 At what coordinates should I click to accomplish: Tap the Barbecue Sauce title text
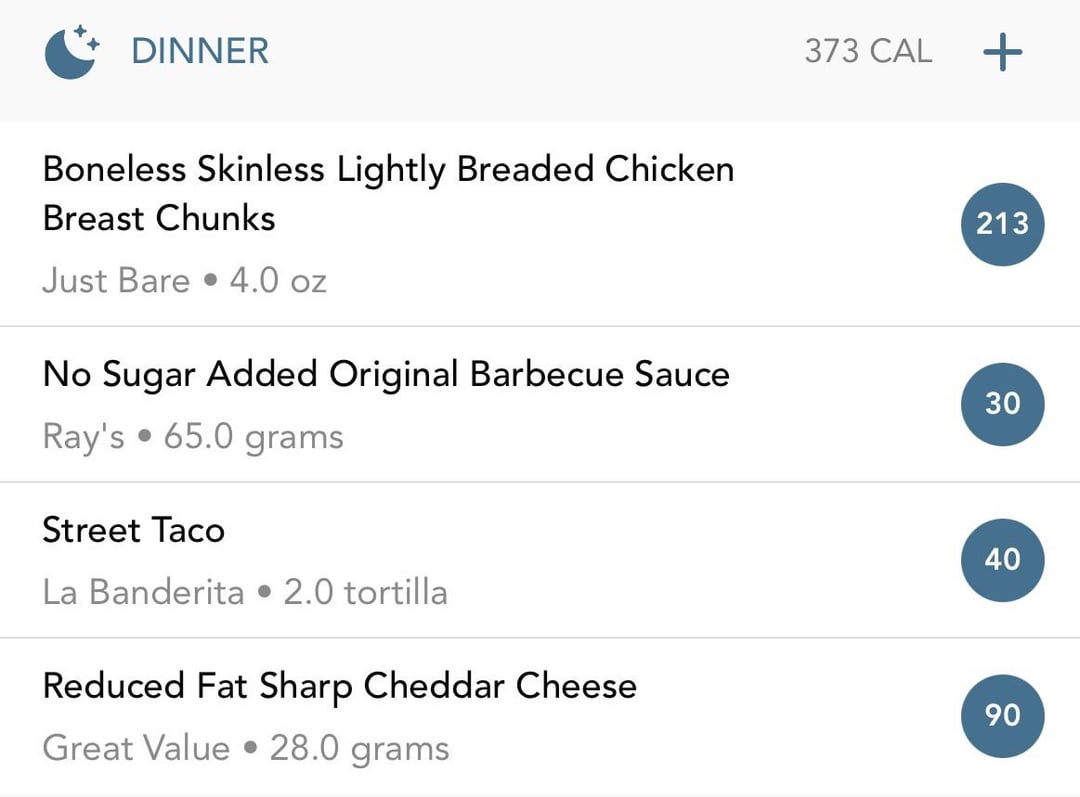point(599,374)
